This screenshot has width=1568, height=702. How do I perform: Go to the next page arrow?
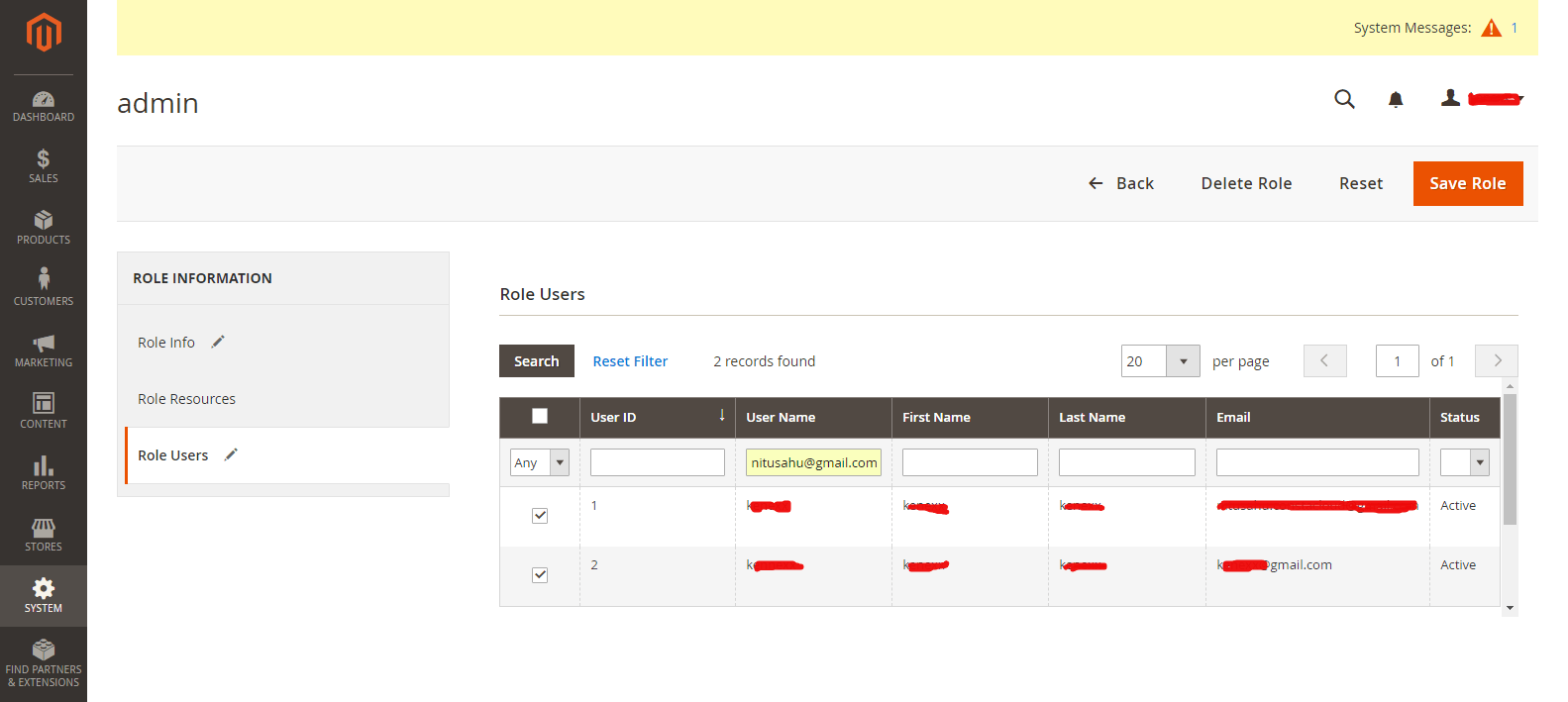point(1497,360)
